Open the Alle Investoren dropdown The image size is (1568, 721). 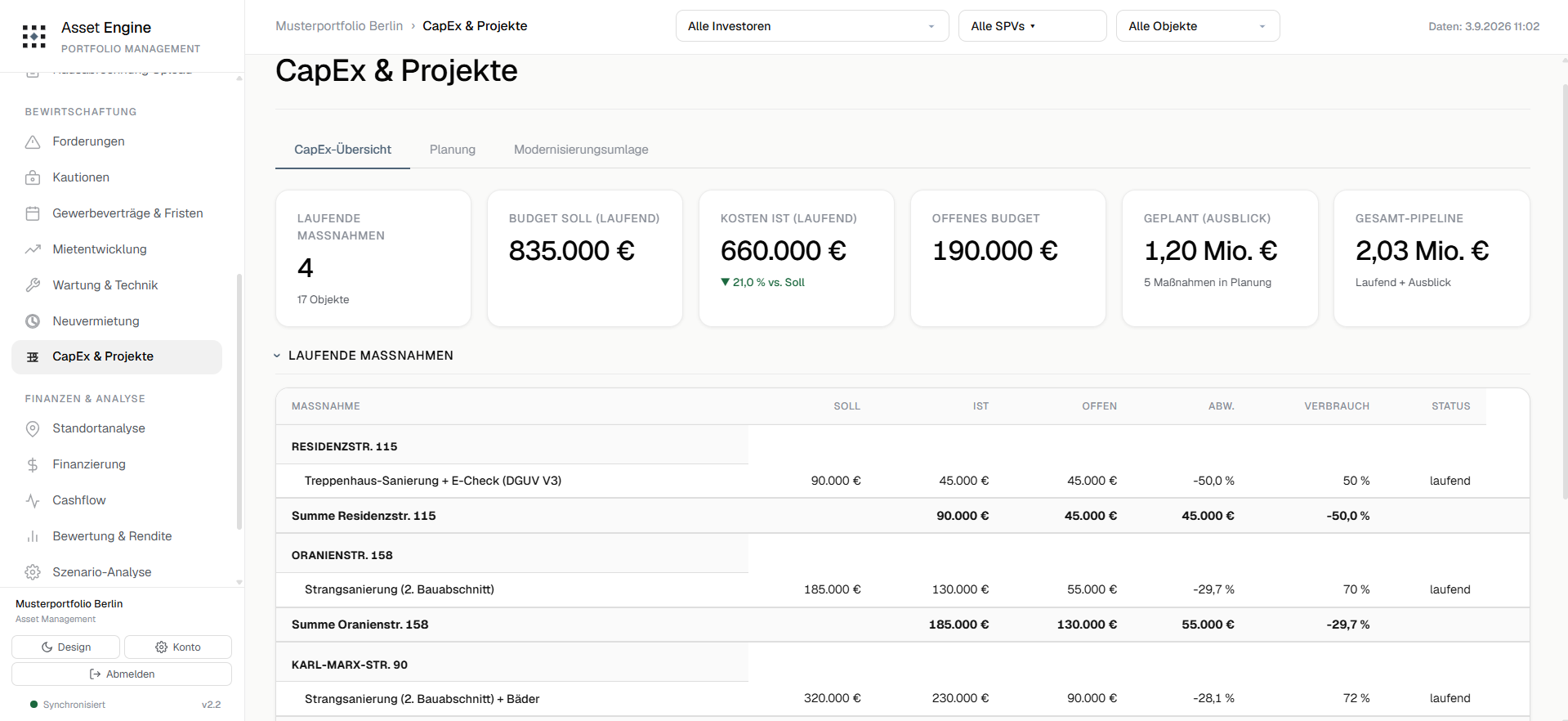(812, 26)
